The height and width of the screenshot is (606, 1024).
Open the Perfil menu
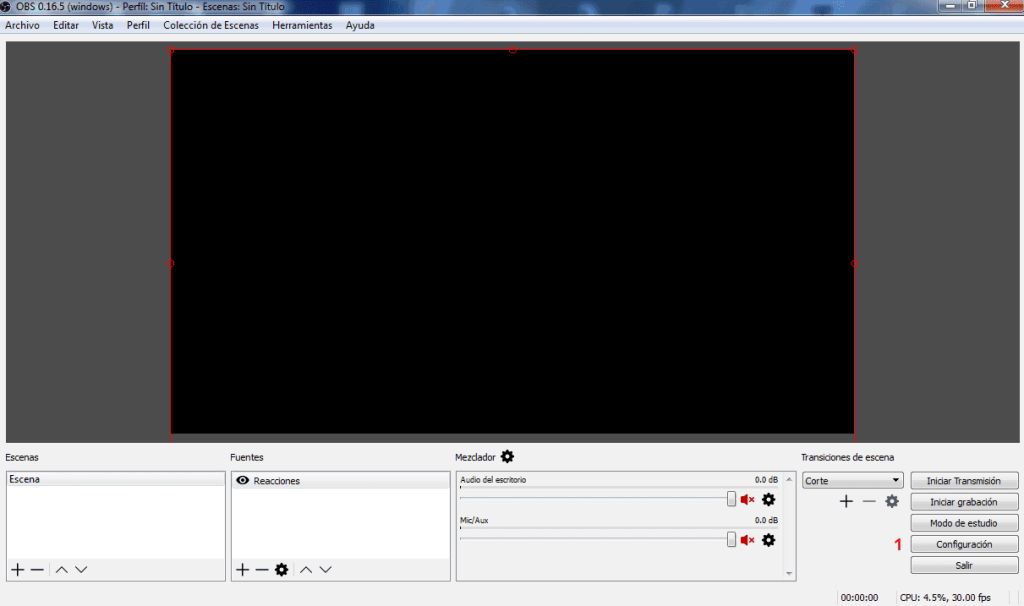click(138, 25)
